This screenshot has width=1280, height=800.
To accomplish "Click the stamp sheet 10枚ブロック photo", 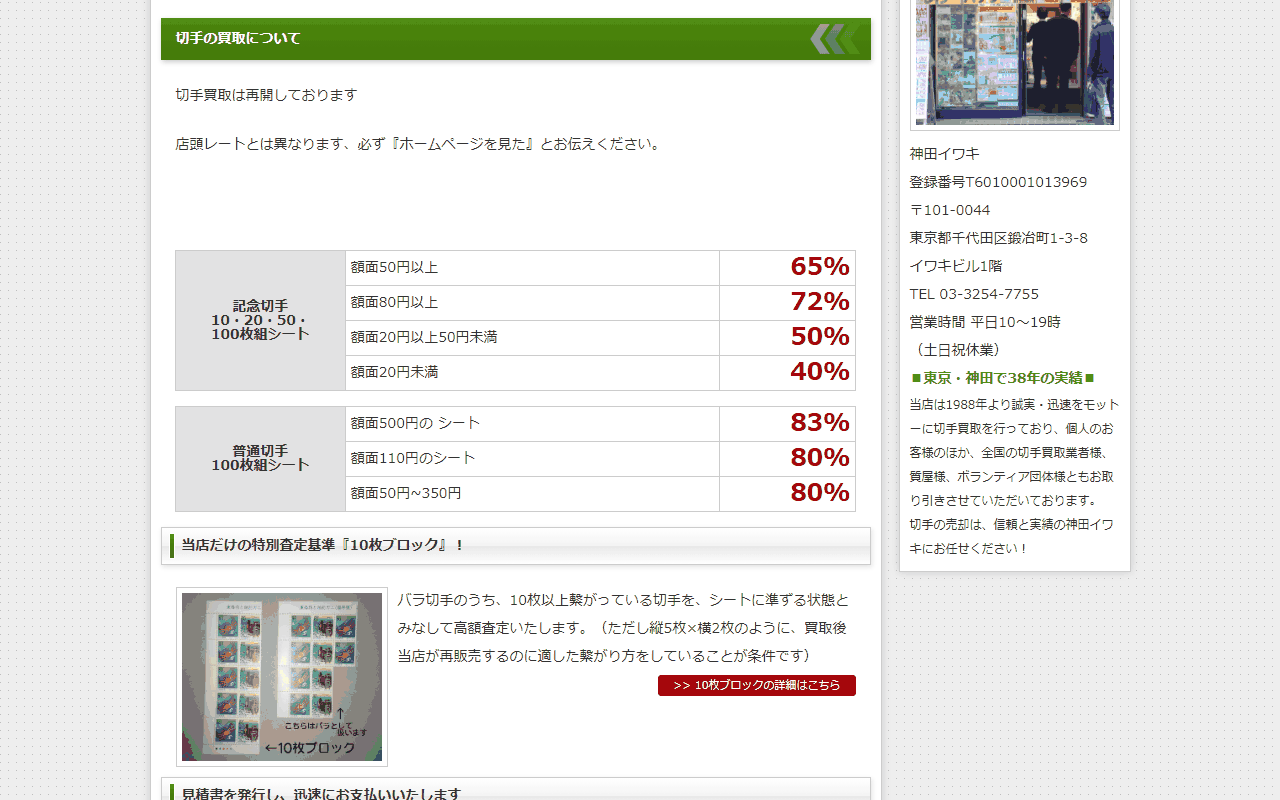I will coord(282,677).
